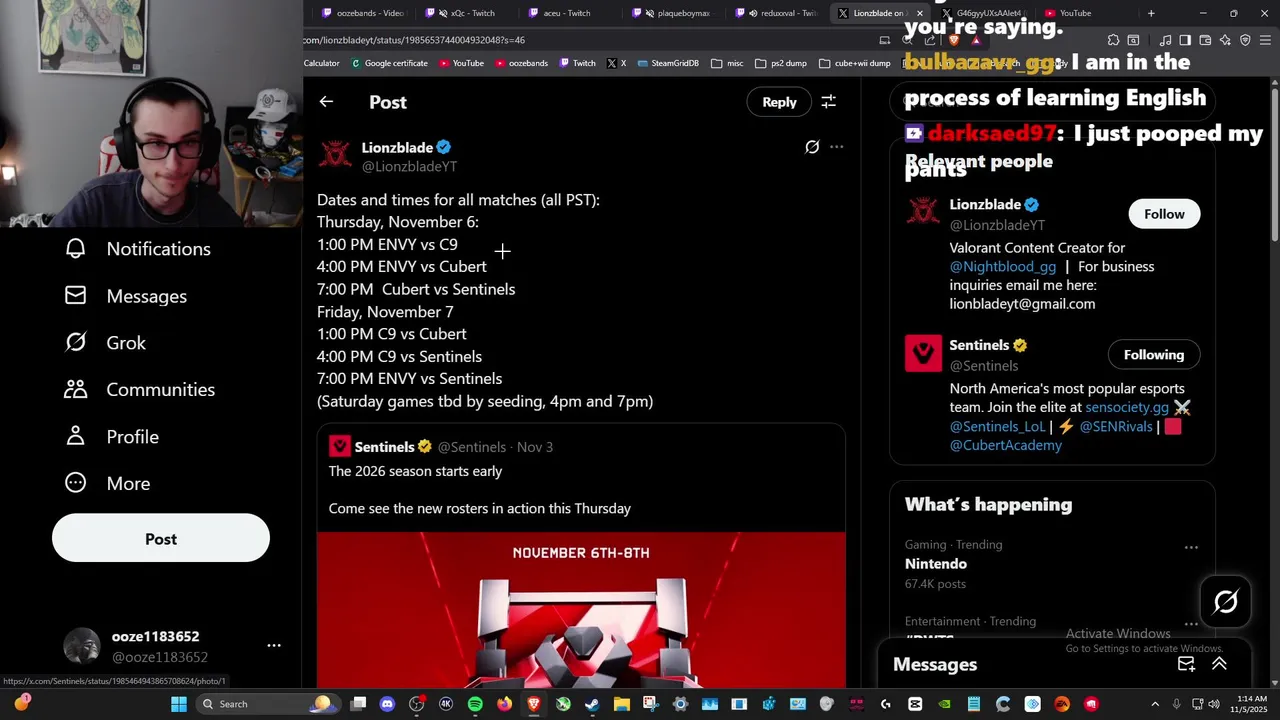
Task: Open Spotify from the taskbar
Action: click(475, 704)
